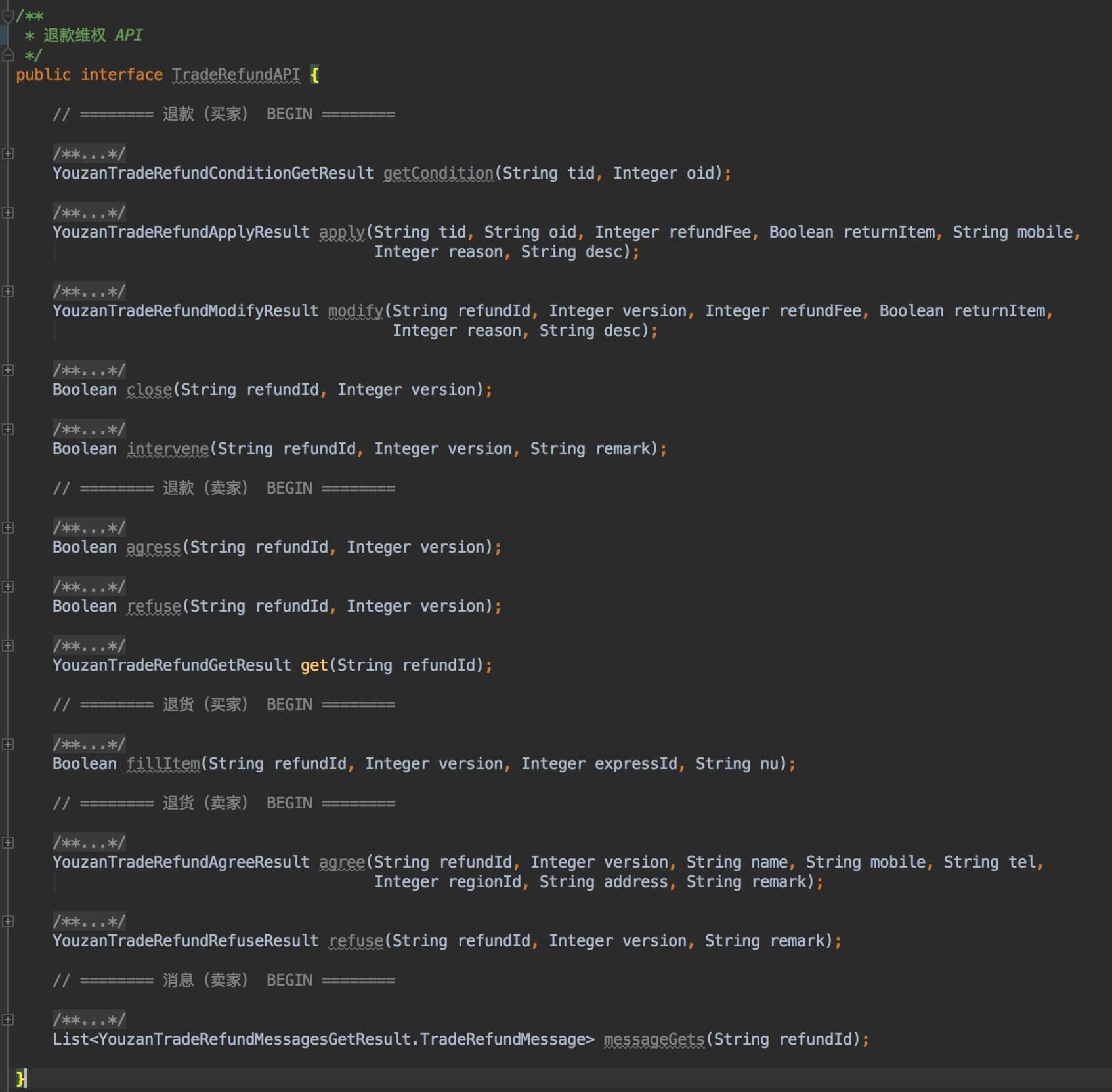Expand folded Javadoc above Boolean refuse method

pyautogui.click(x=8, y=587)
